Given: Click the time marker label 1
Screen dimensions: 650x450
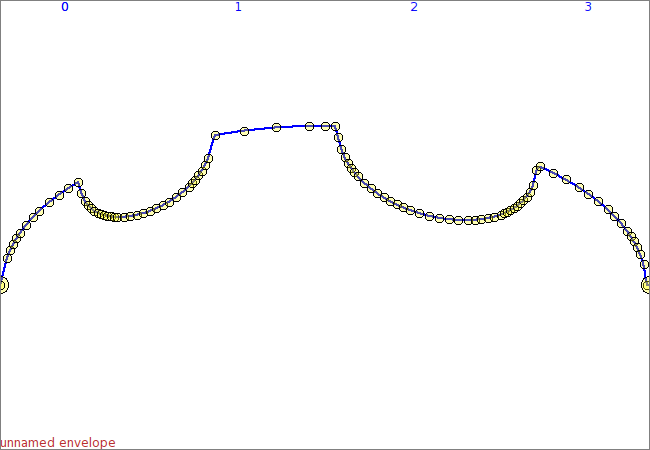Looking at the screenshot, I should click(238, 7).
